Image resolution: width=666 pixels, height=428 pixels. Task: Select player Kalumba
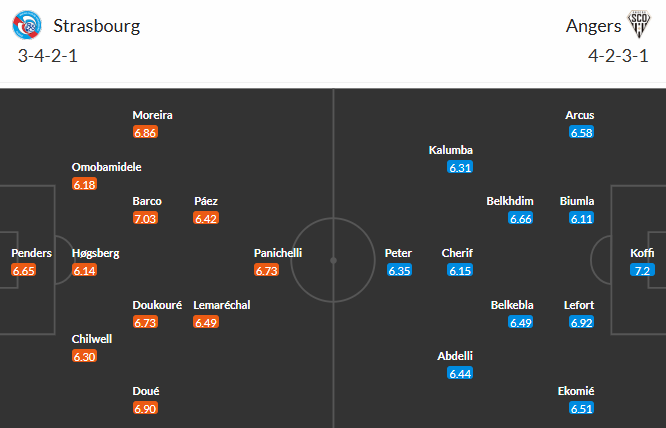click(450, 150)
